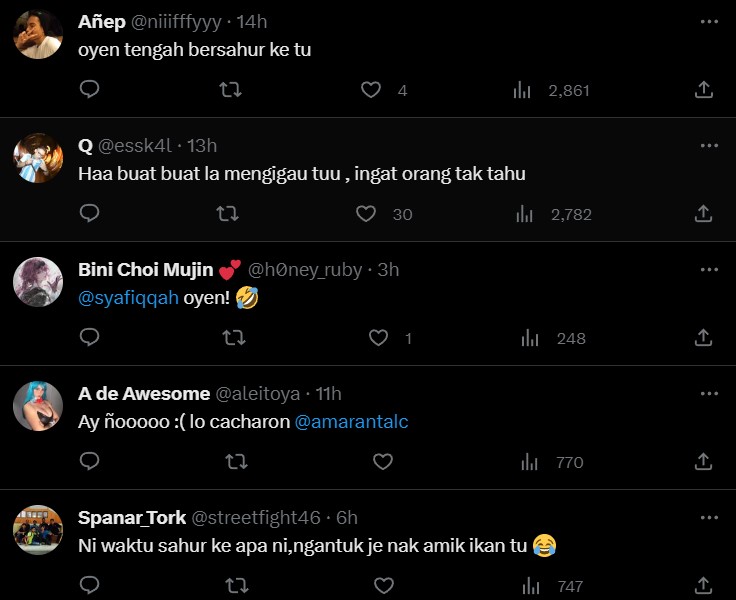Reply to Añep's tweet

(89, 90)
